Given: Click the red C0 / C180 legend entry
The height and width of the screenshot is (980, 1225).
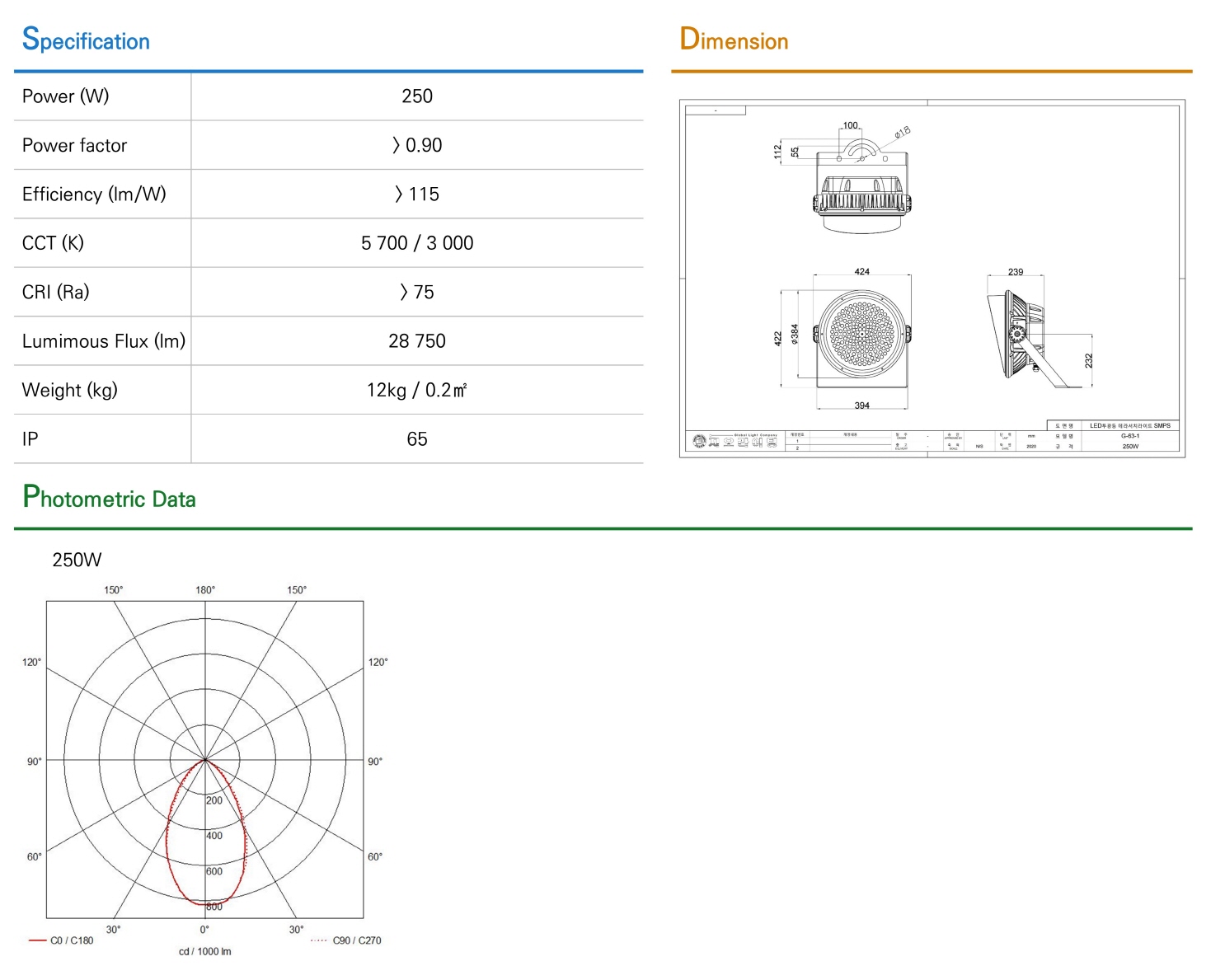Looking at the screenshot, I should (61, 940).
